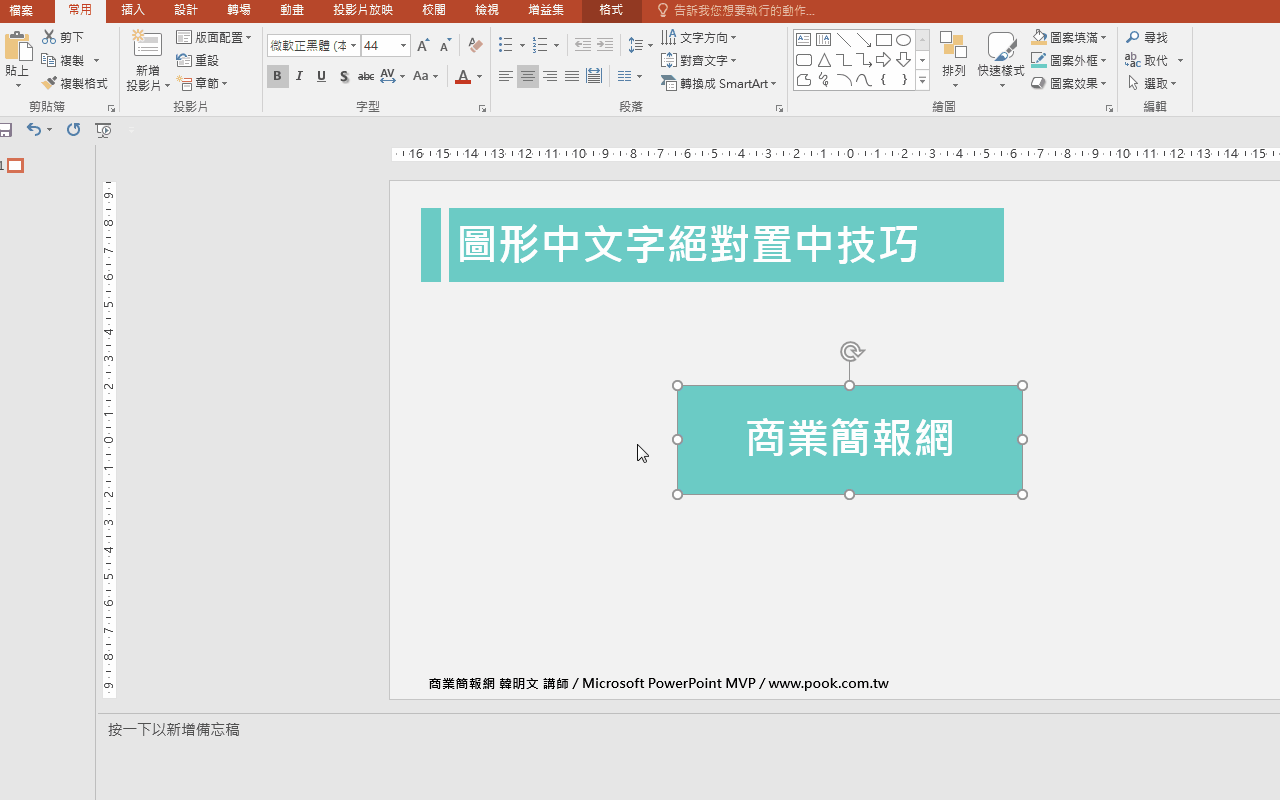1280x800 pixels.
Task: Expand the shapes gallery More button
Action: pyautogui.click(x=922, y=80)
